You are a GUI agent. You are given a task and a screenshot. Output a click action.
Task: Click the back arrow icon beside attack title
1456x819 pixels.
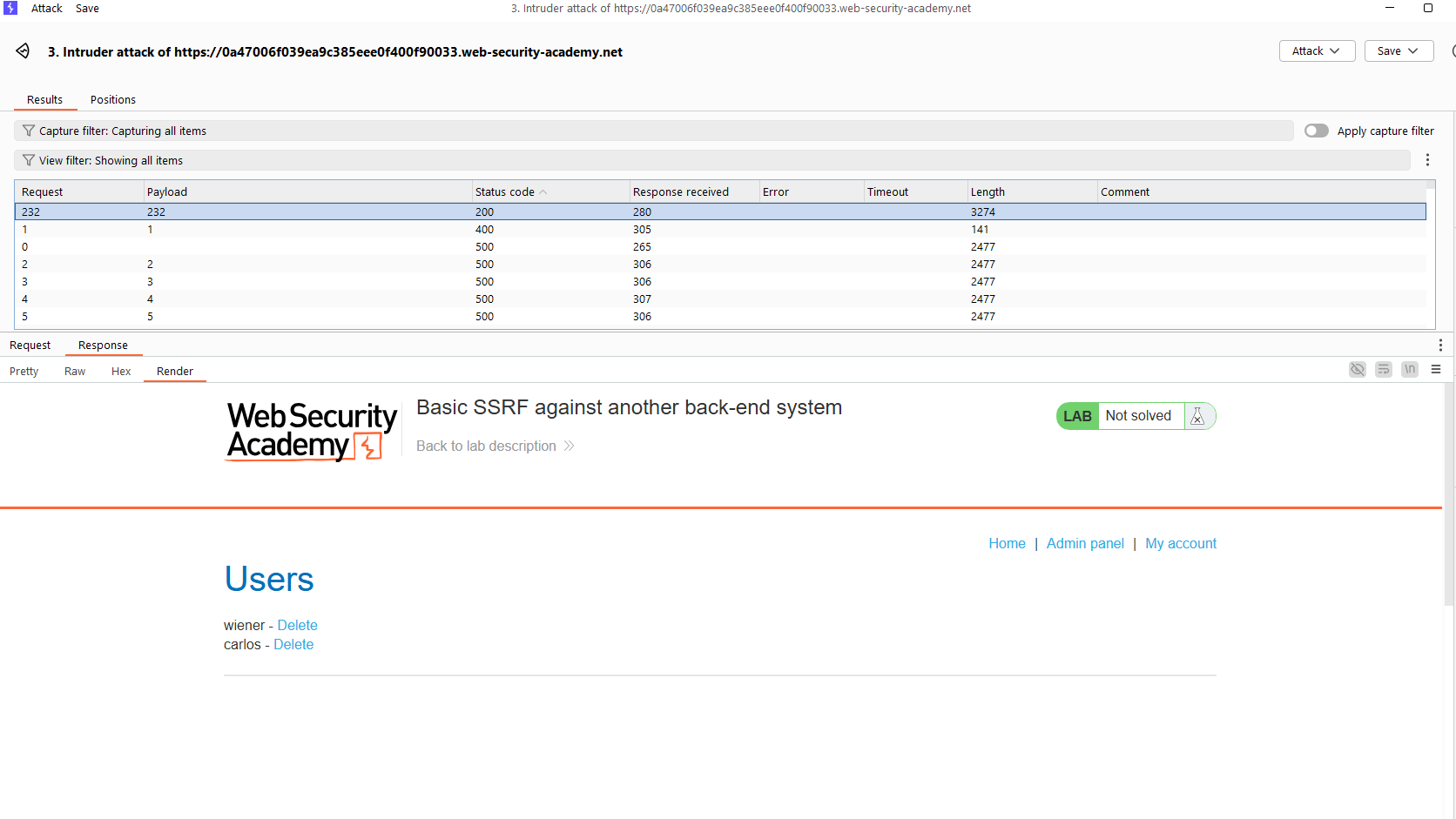23,51
